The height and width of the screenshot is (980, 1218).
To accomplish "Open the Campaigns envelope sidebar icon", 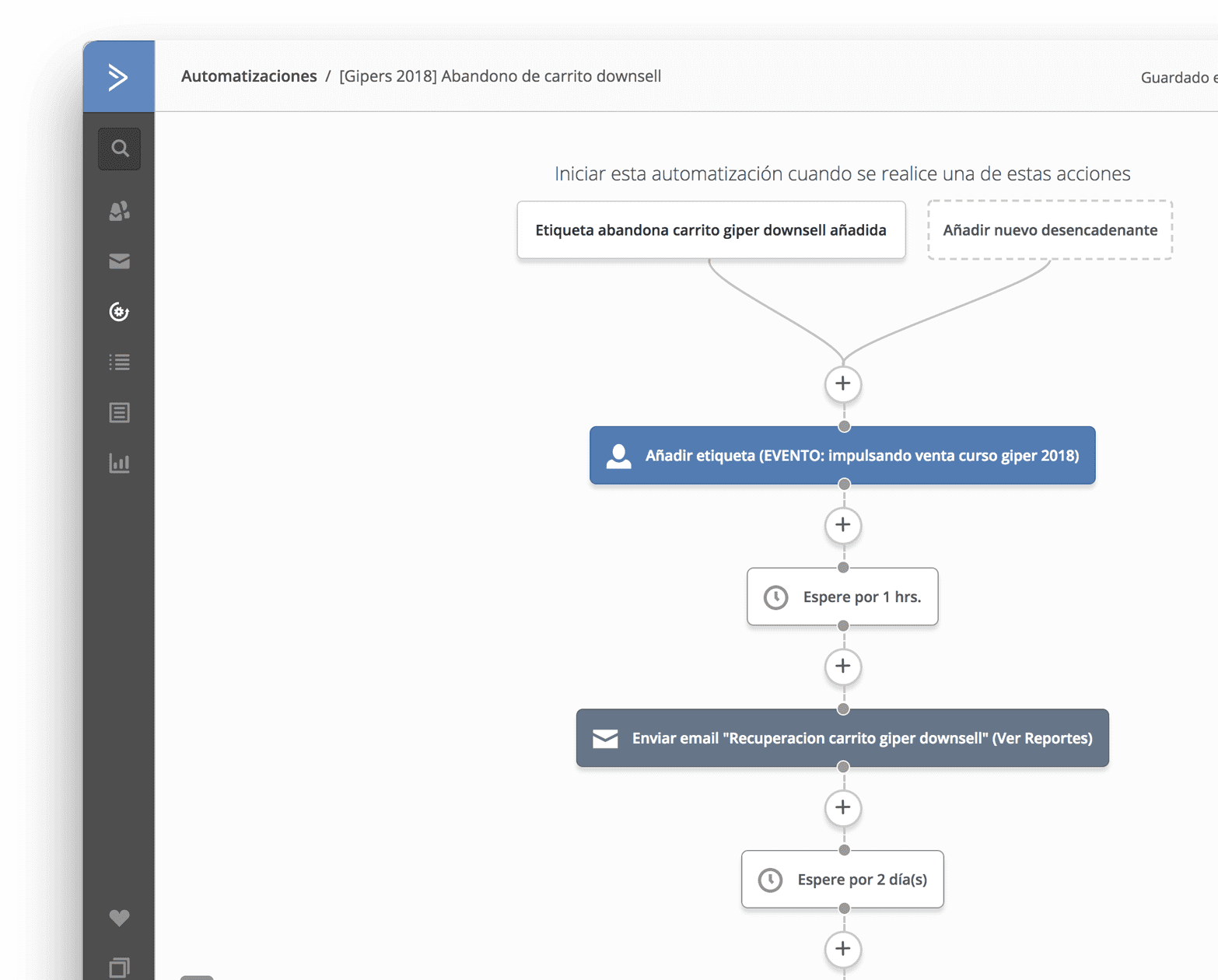I will click(119, 261).
